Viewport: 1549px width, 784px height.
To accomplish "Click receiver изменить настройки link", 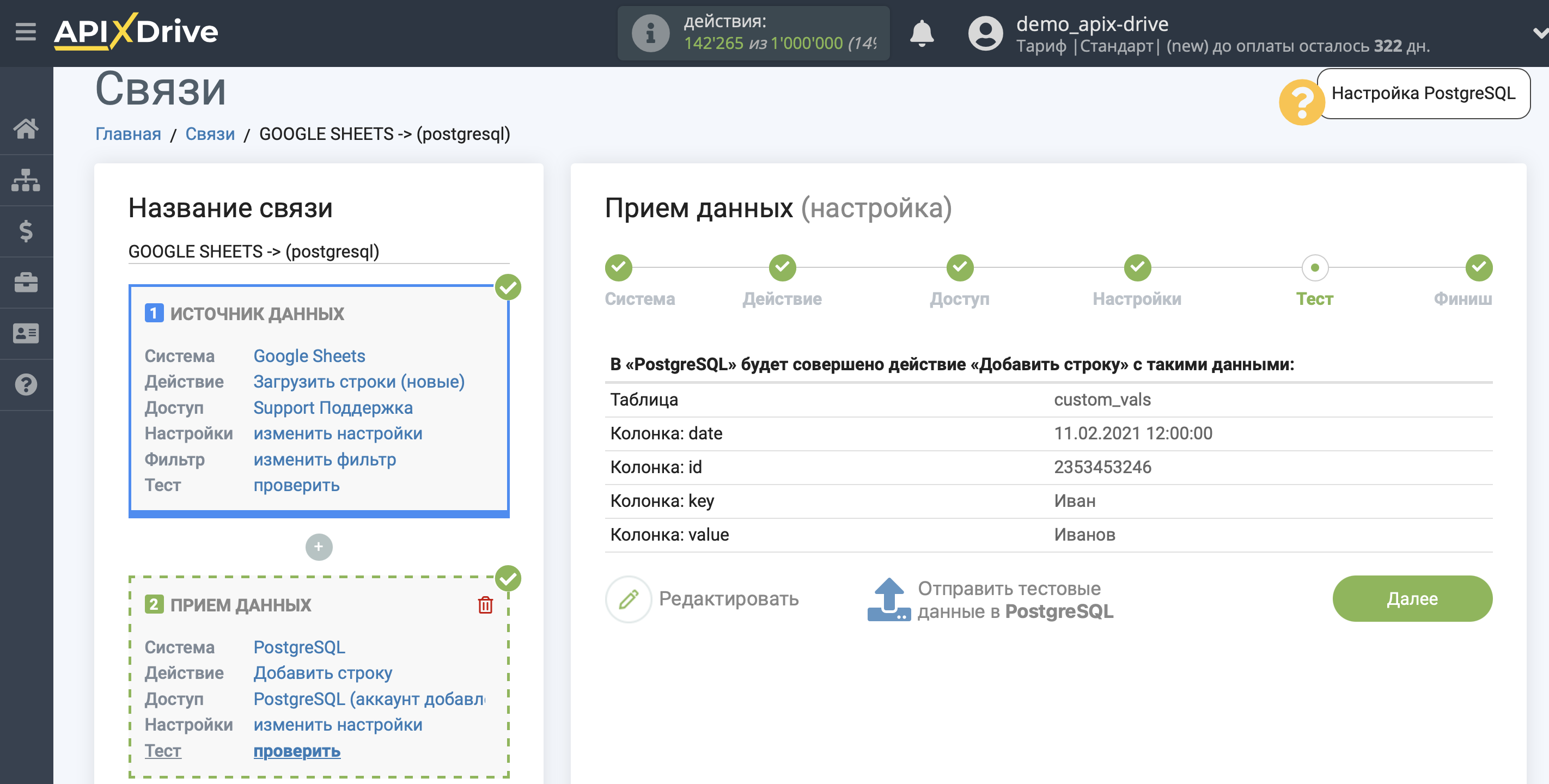I will coord(338,725).
